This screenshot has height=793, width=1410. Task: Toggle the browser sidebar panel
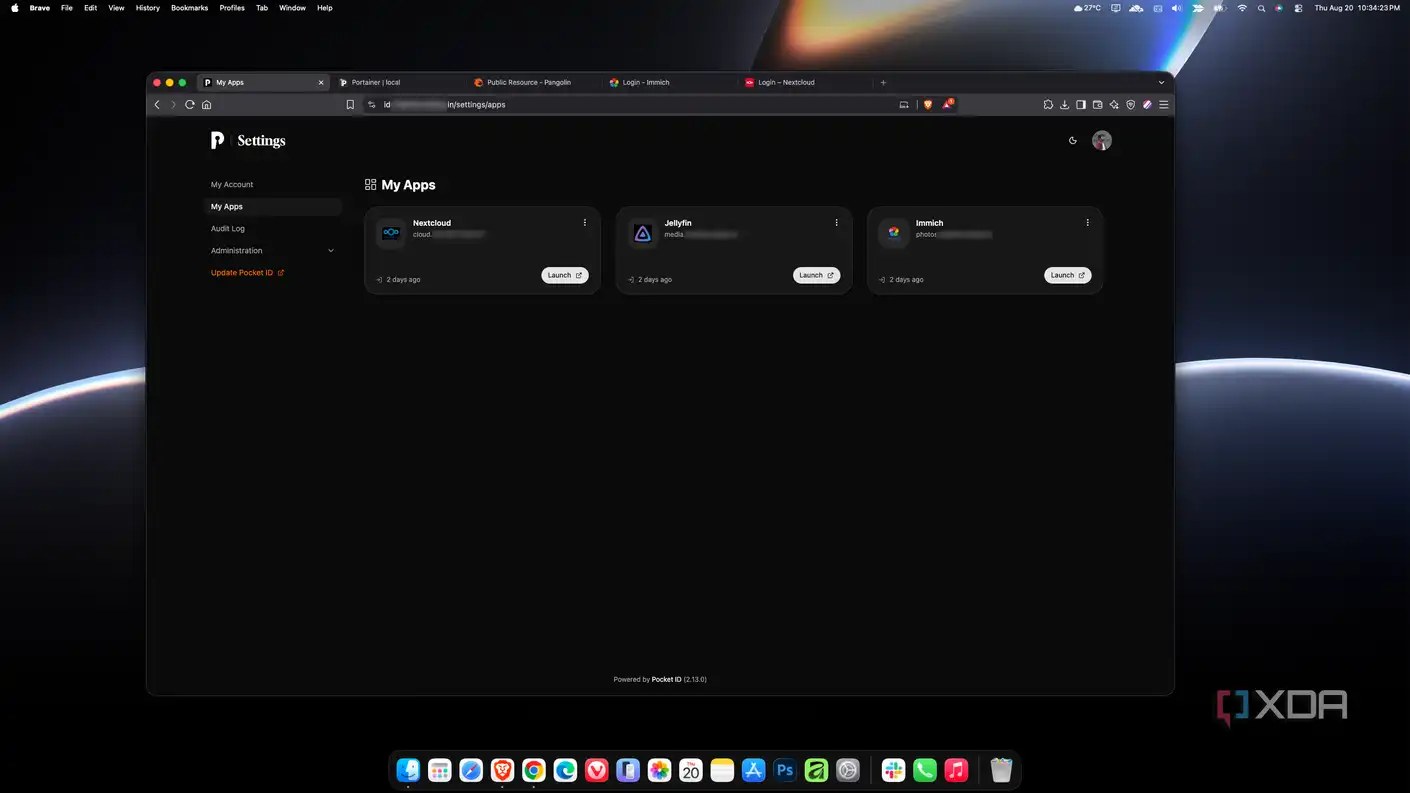(1081, 105)
